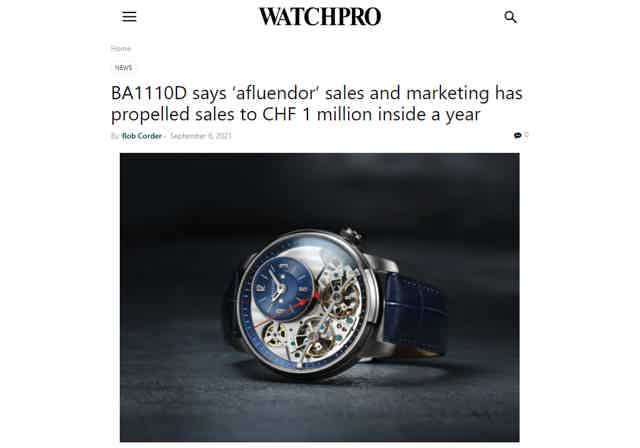640x448 pixels.
Task: Click the watch crown in the photo
Action: pyautogui.click(x=351, y=234)
